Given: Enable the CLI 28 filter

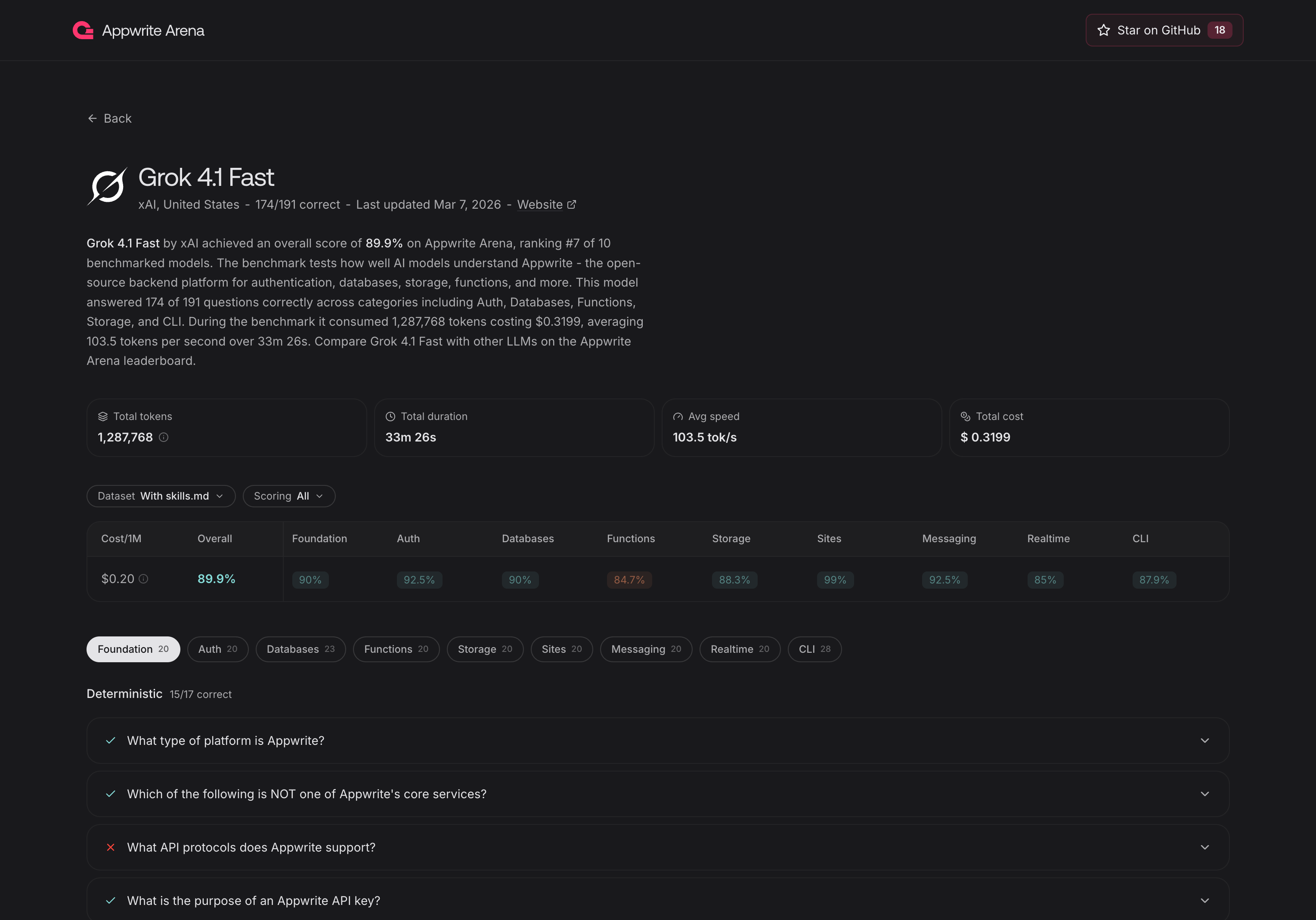Looking at the screenshot, I should pyautogui.click(x=814, y=649).
